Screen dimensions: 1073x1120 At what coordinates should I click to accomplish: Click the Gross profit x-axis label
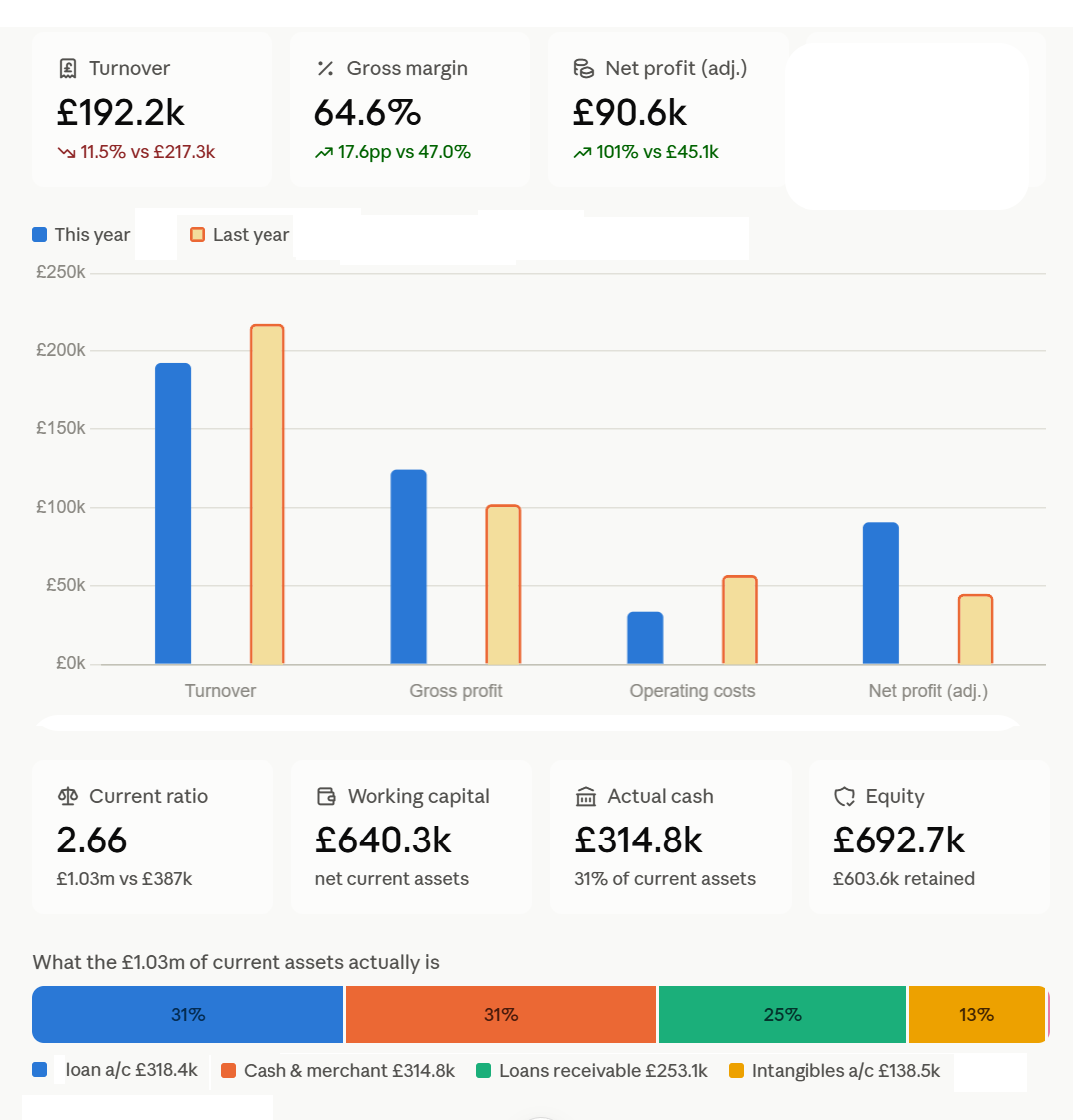(456, 691)
